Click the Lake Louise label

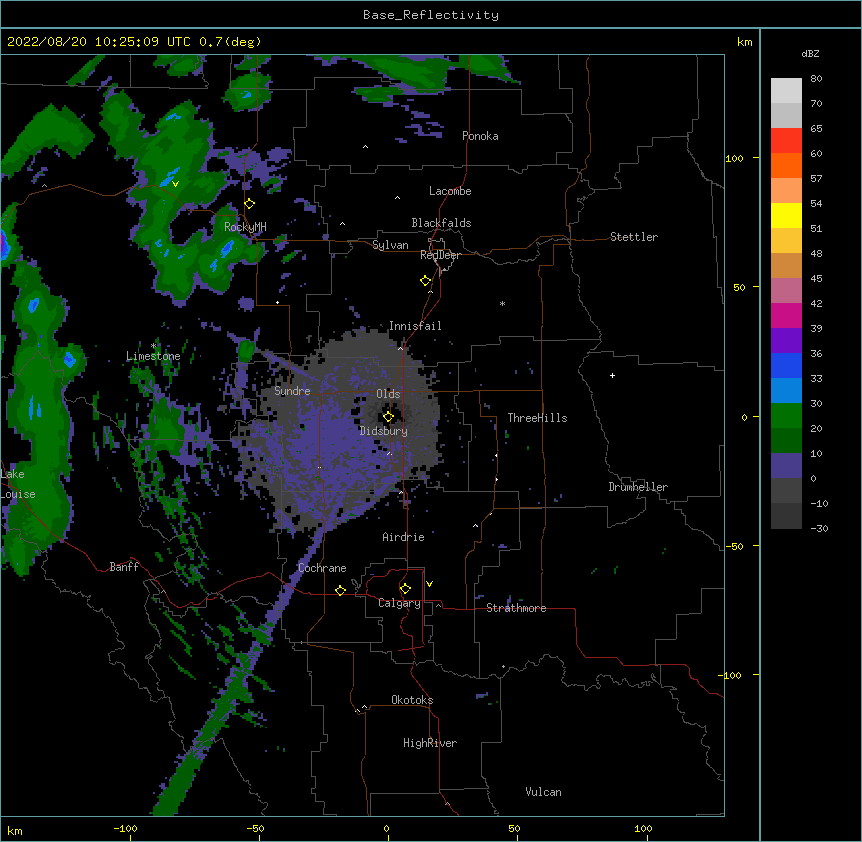[x=18, y=484]
